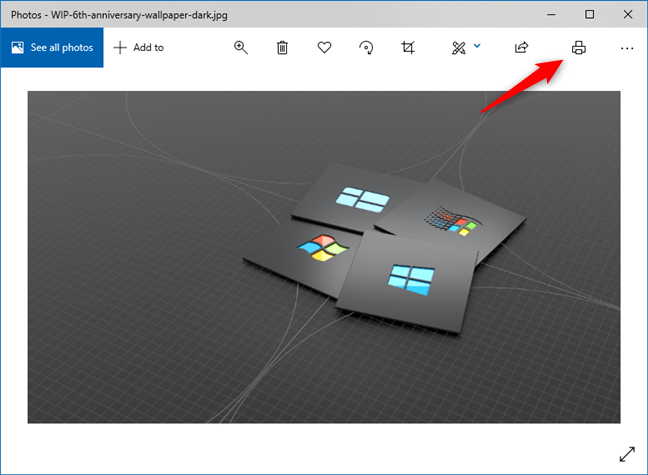Open the See all photos view

[52, 47]
